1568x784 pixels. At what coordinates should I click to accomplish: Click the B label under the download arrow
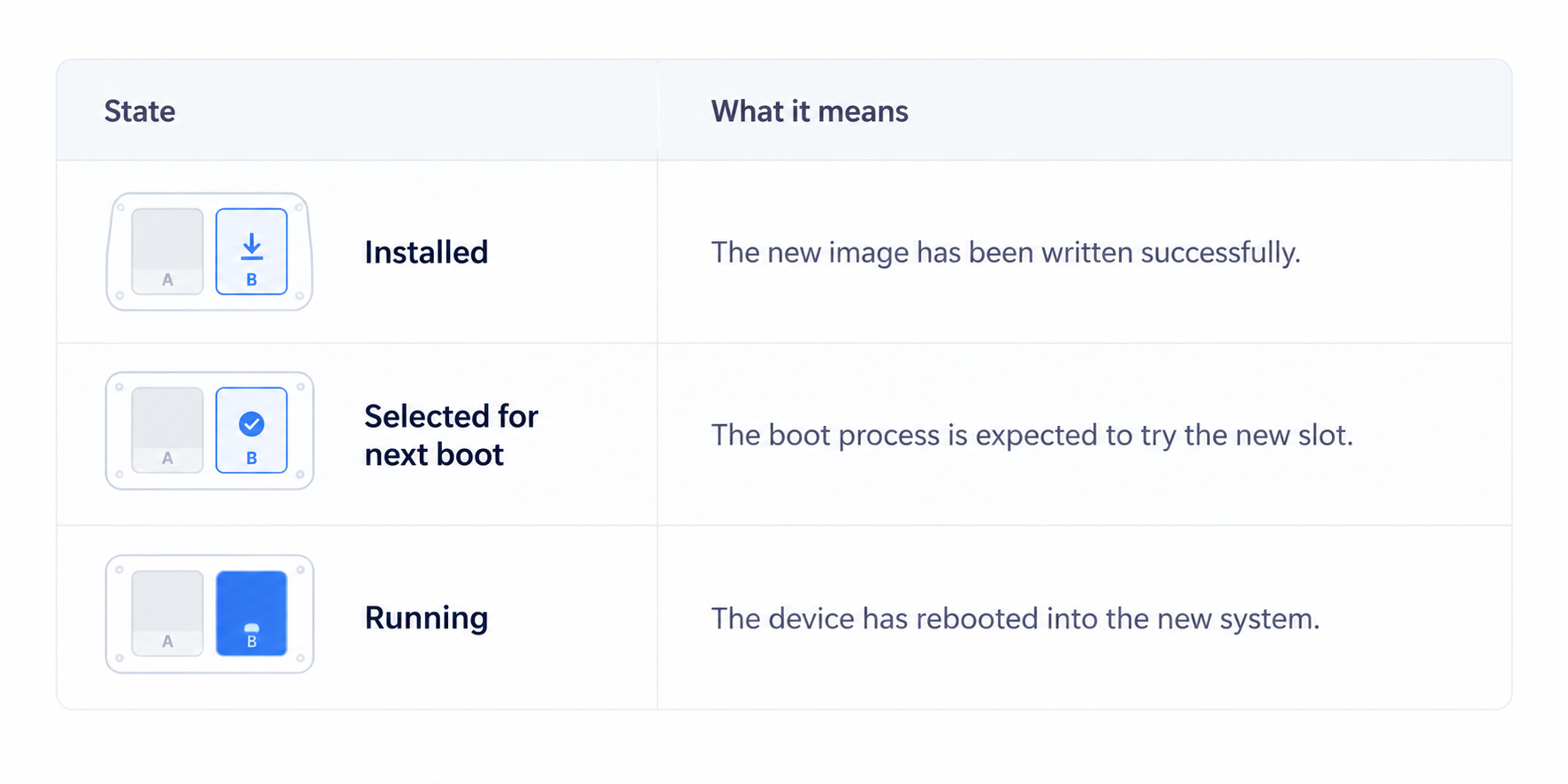point(252,279)
